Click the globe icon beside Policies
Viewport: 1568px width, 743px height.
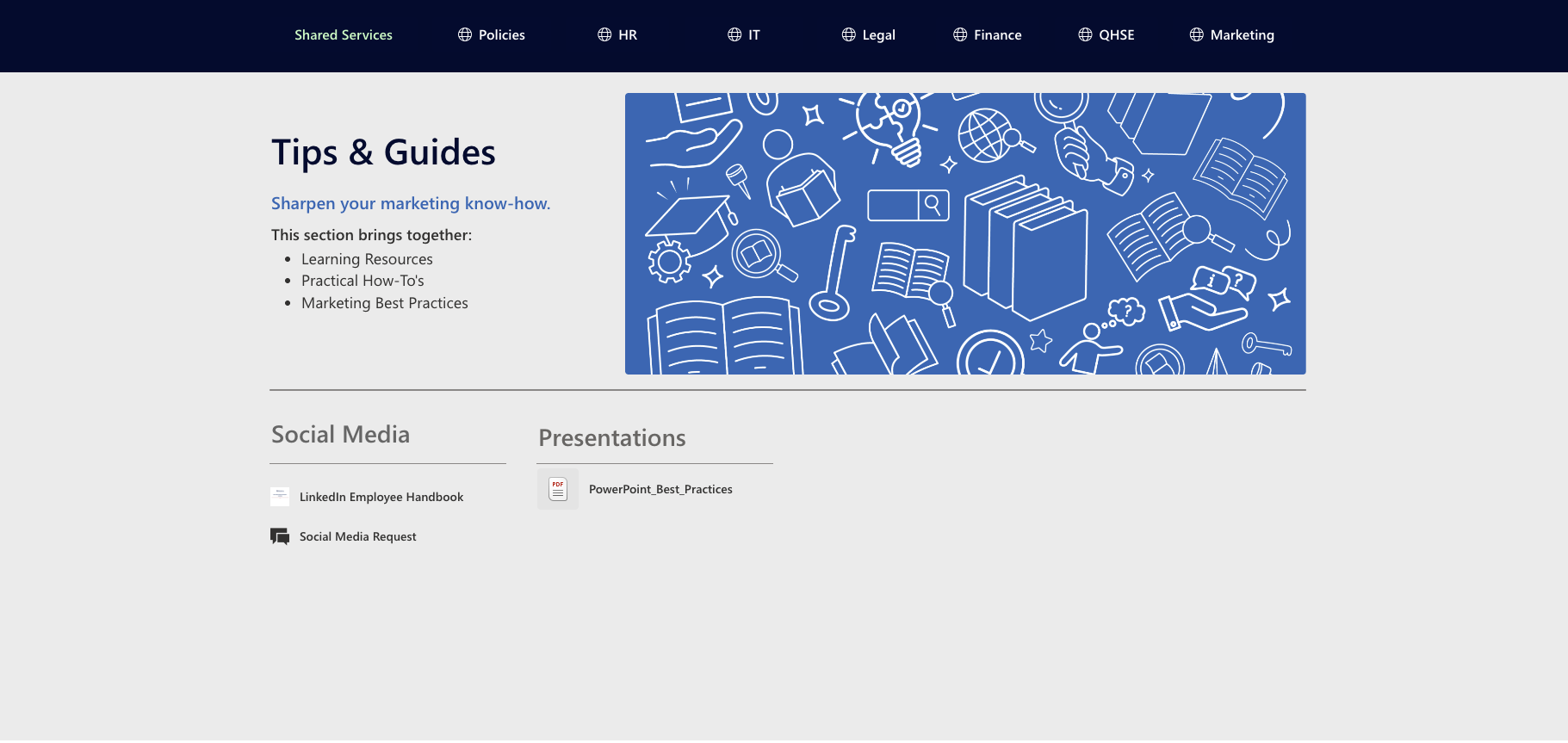[465, 34]
